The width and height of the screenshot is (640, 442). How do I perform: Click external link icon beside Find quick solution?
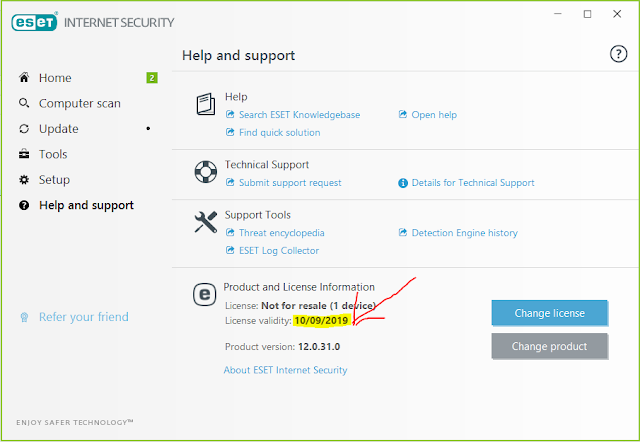[x=230, y=132]
